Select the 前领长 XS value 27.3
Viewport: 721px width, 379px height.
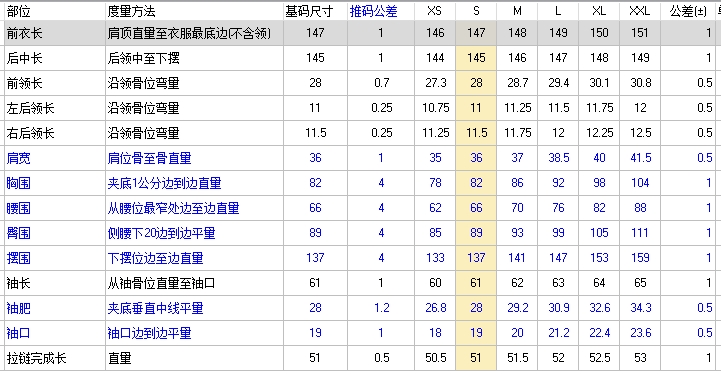click(x=435, y=83)
